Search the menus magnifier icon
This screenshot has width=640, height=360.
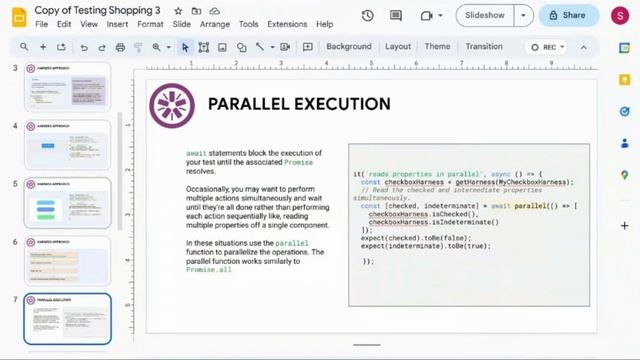point(24,47)
